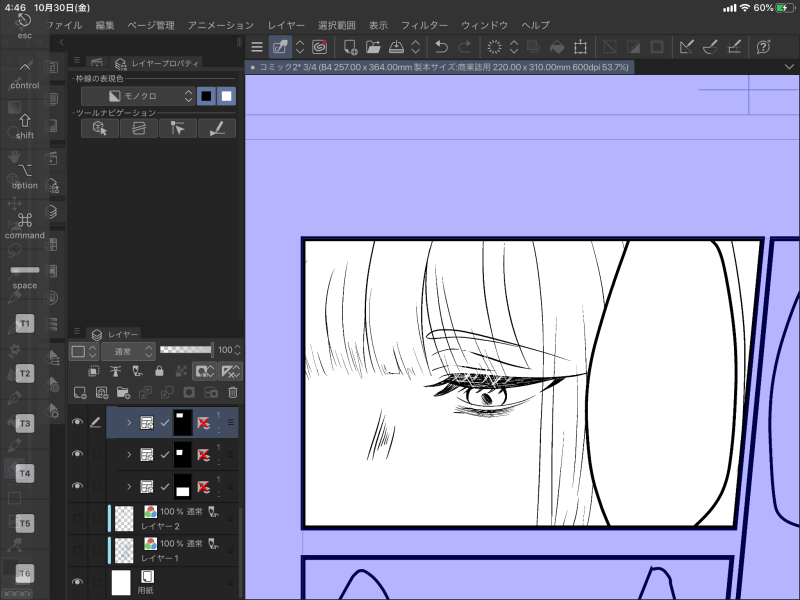Redo the last undone action
Viewport: 800px width, 600px height.
pyautogui.click(x=464, y=47)
